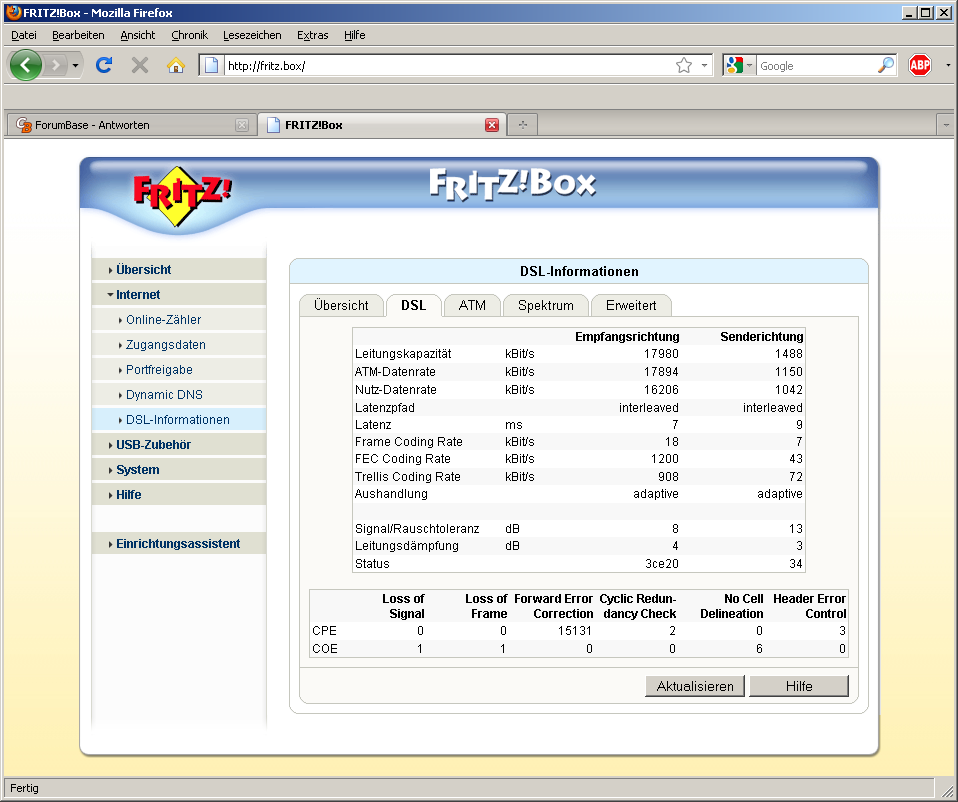Image resolution: width=958 pixels, height=802 pixels.
Task: Open the Lesezeichen menu
Action: point(252,35)
